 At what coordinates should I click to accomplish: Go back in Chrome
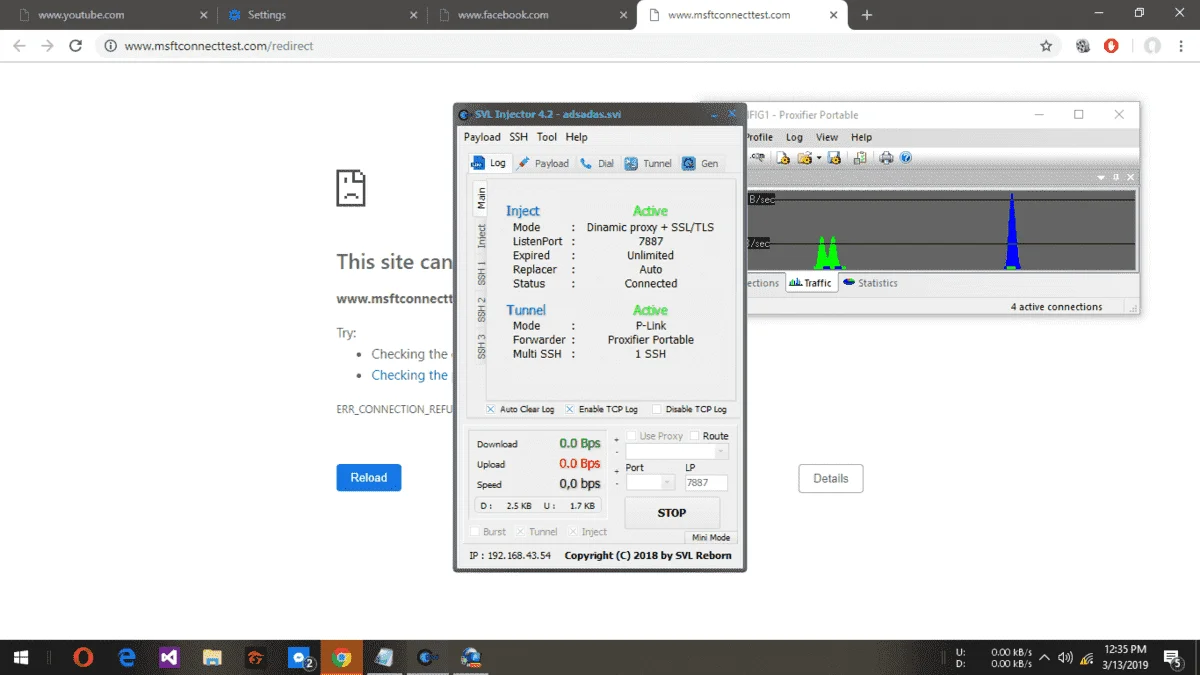pyautogui.click(x=20, y=46)
